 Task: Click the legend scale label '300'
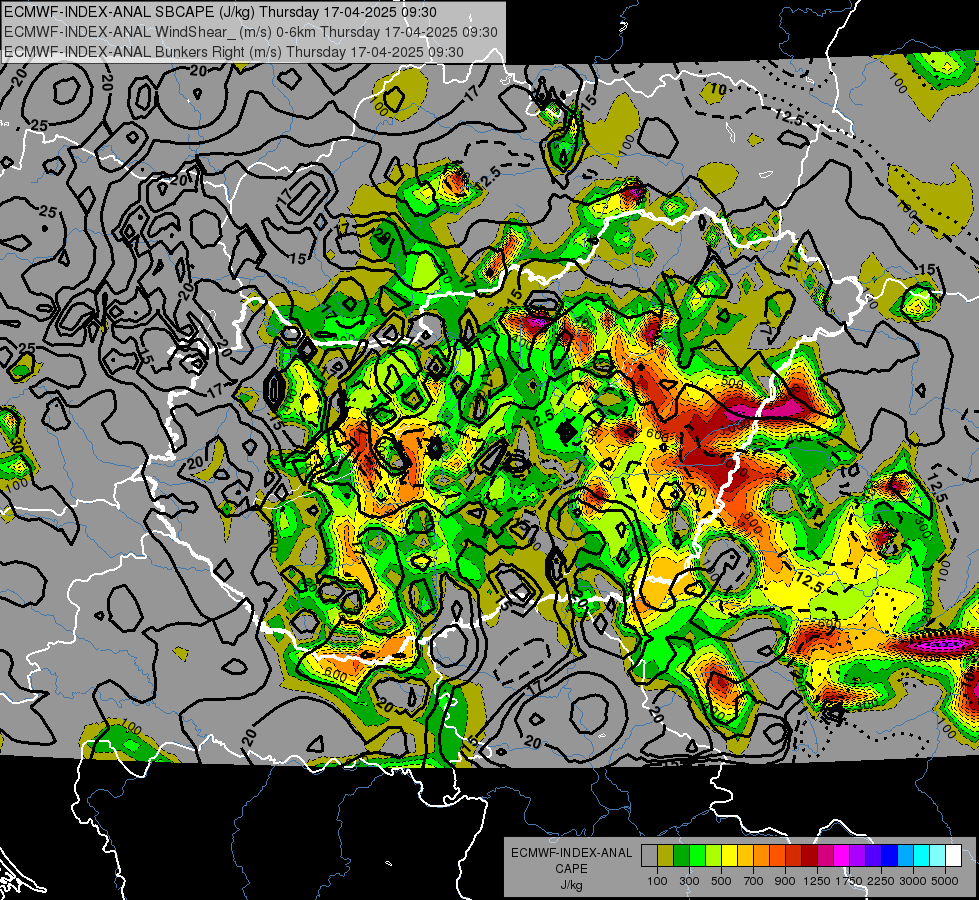(x=689, y=881)
